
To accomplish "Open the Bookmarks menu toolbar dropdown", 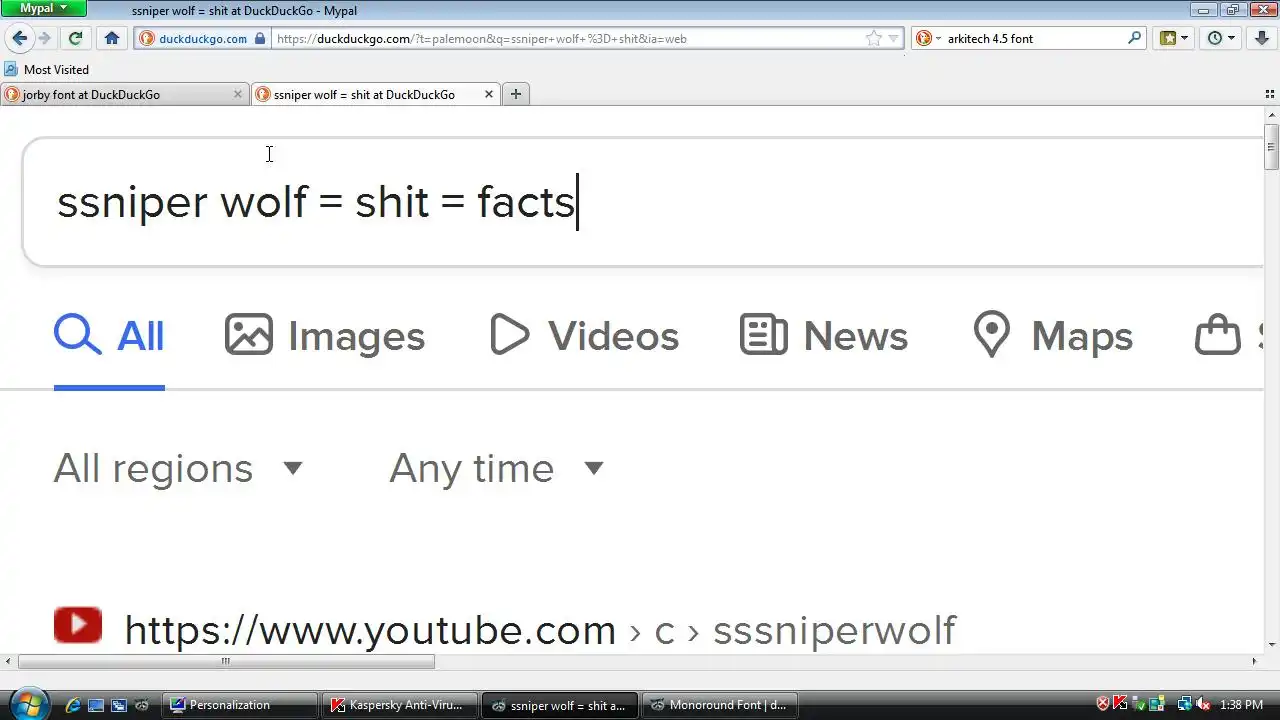I will (1174, 38).
